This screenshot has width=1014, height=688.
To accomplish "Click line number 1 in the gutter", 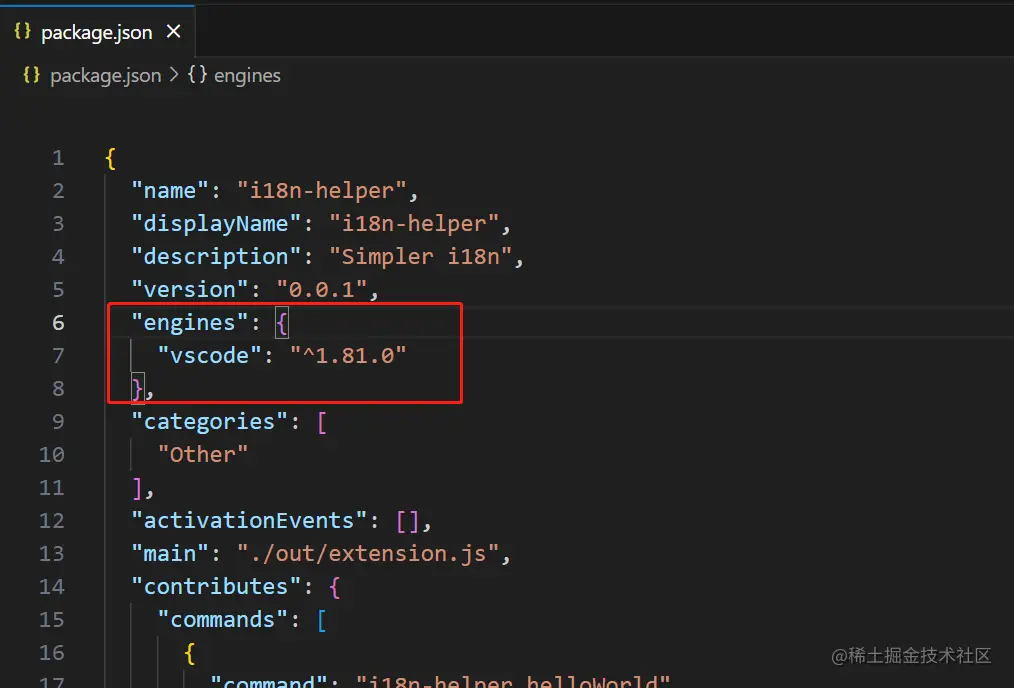I will pos(58,158).
